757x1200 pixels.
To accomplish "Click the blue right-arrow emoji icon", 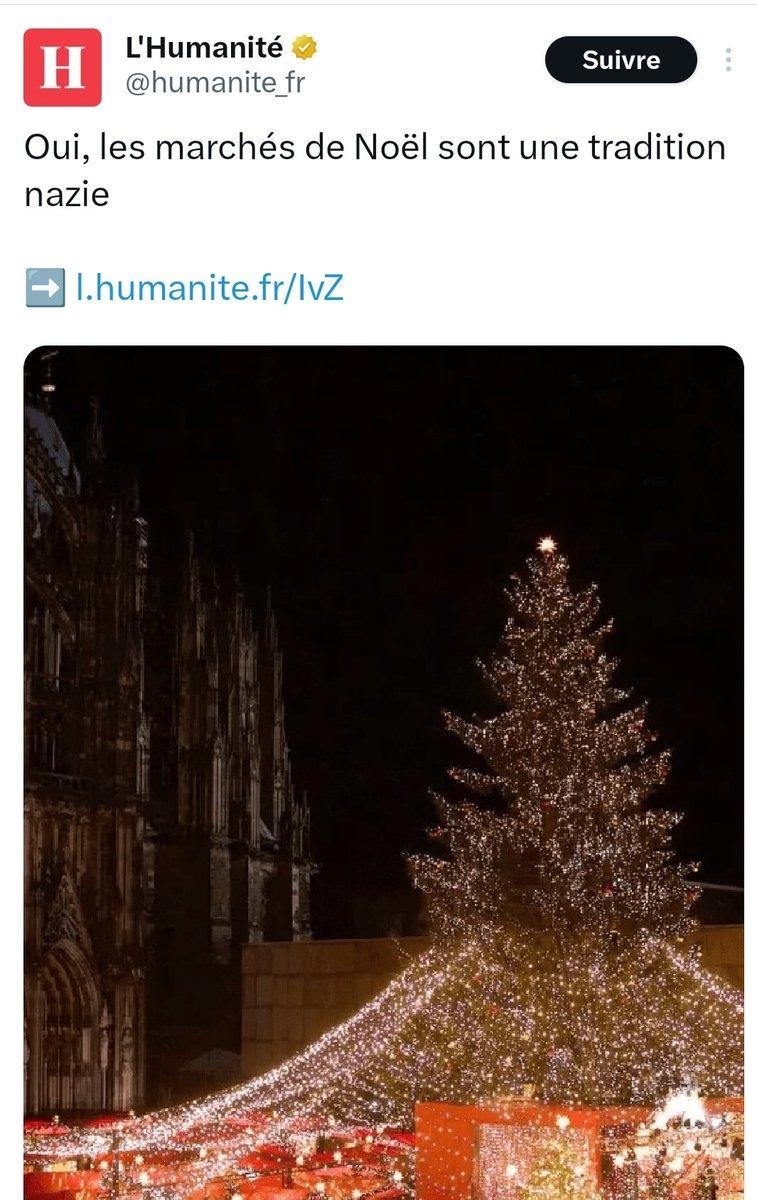I will (x=46, y=287).
